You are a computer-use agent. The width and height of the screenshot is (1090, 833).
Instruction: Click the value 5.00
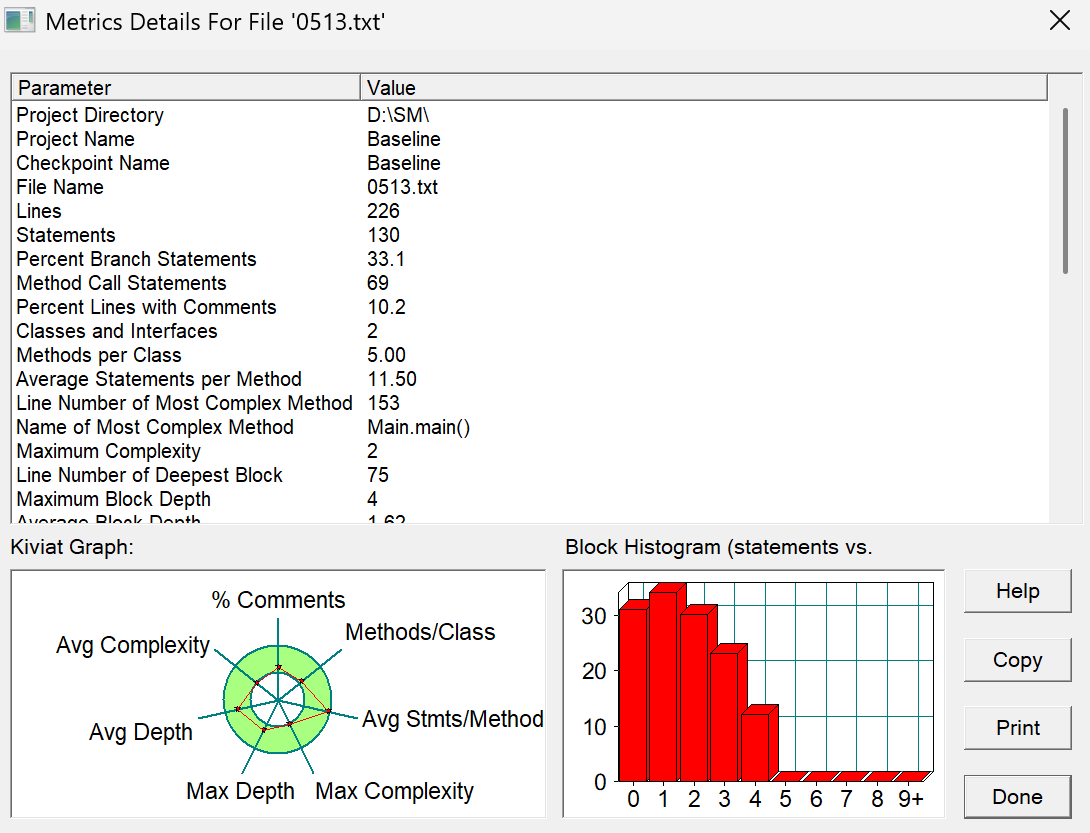click(x=386, y=355)
